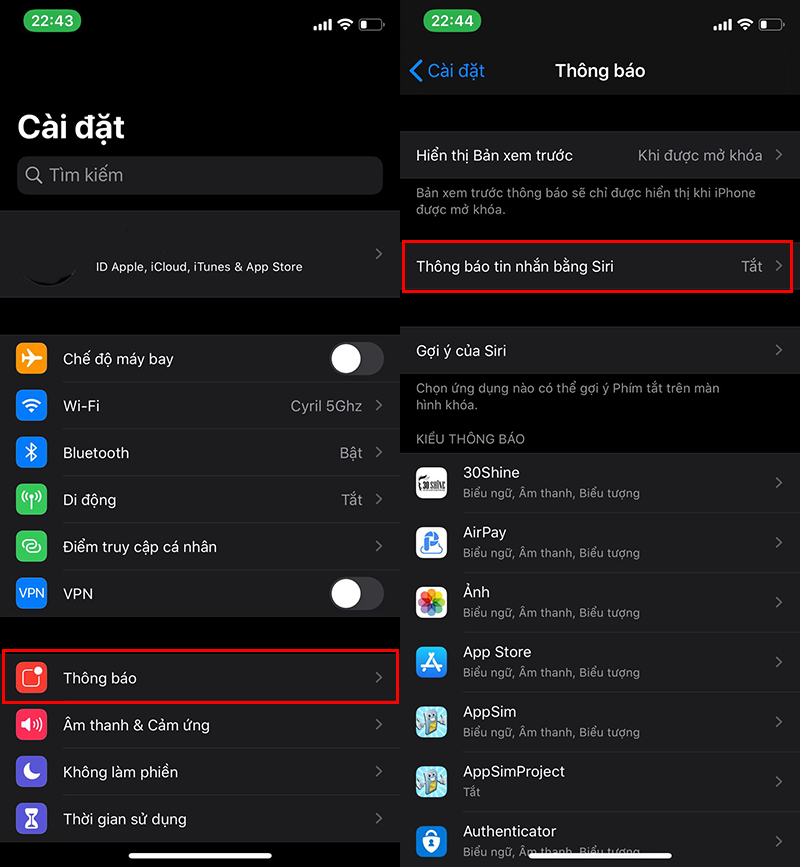This screenshot has height=867, width=800.
Task: Open Thời gian sử dụng settings
Action: (x=200, y=818)
